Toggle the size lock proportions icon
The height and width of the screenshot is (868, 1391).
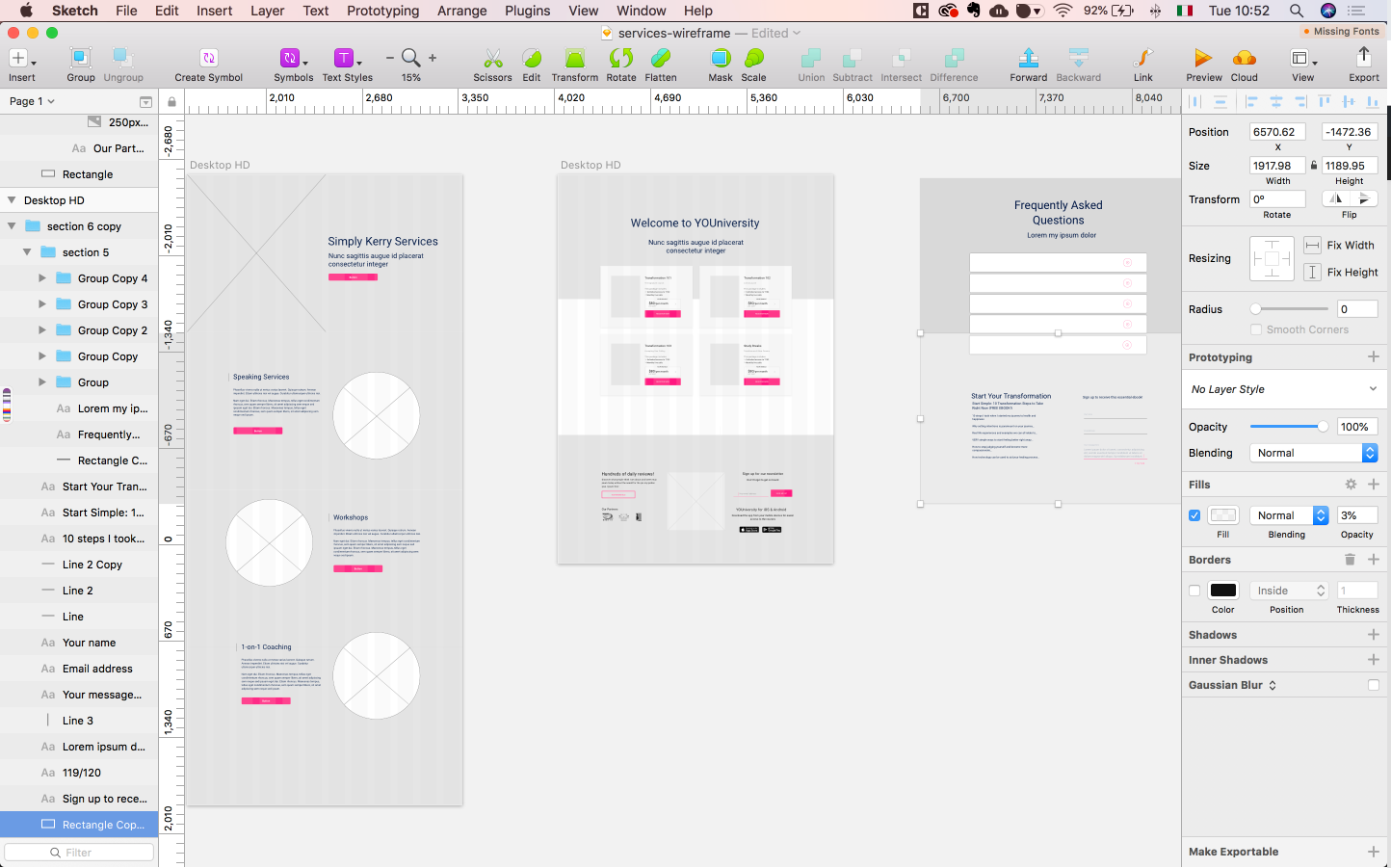(1314, 166)
